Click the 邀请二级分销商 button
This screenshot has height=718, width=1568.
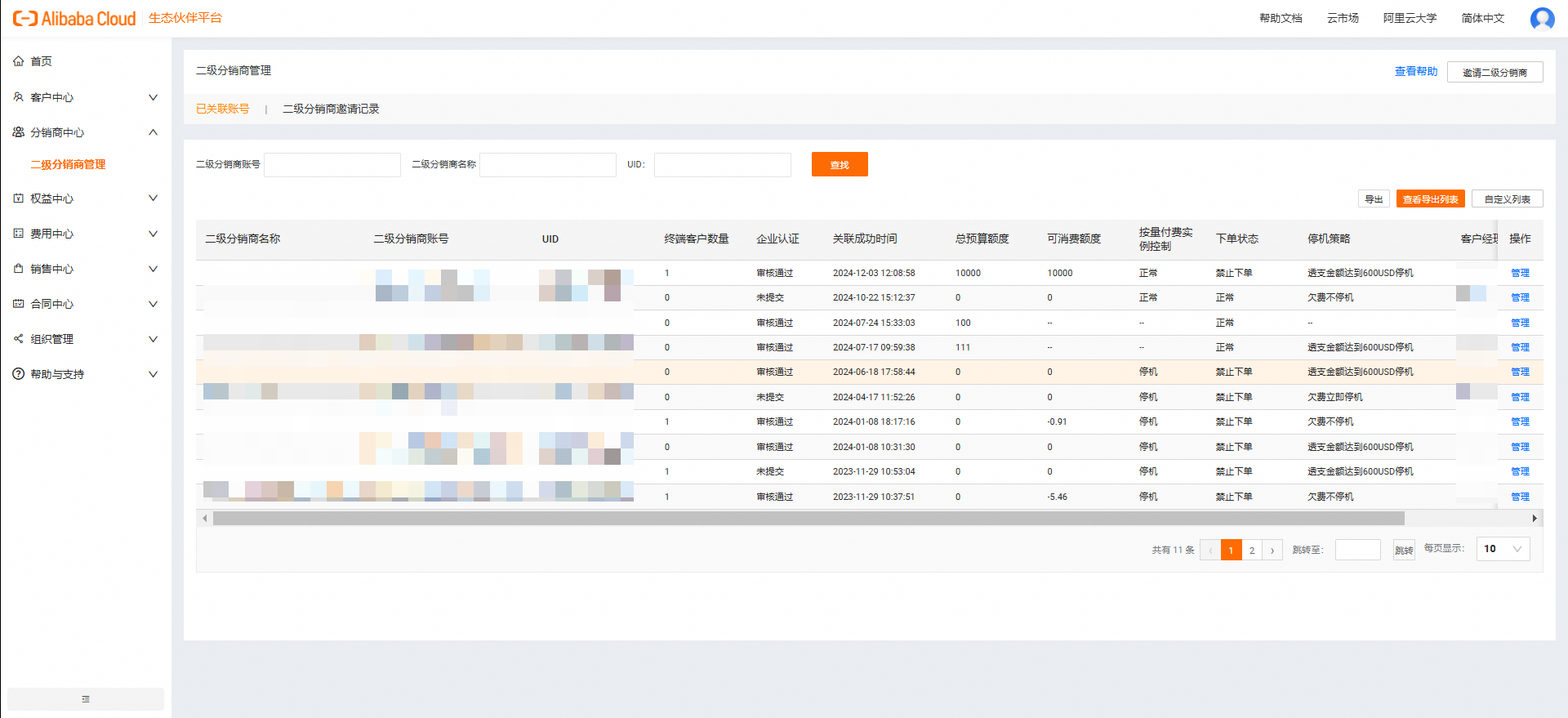click(1494, 72)
